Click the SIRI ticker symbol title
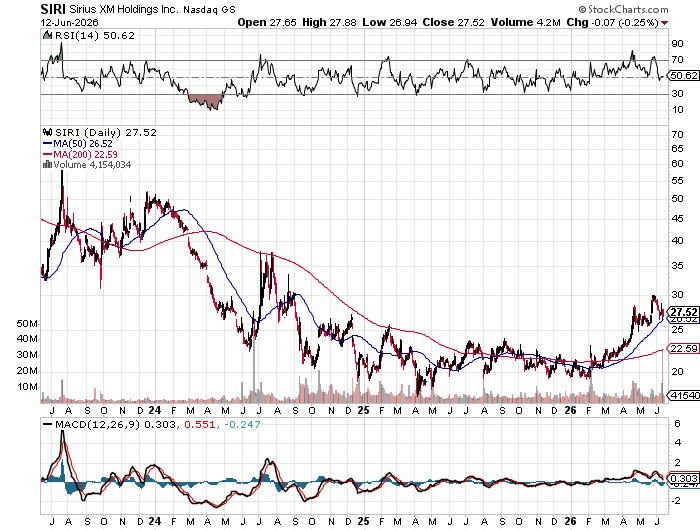This screenshot has width=700, height=530. click(x=53, y=9)
